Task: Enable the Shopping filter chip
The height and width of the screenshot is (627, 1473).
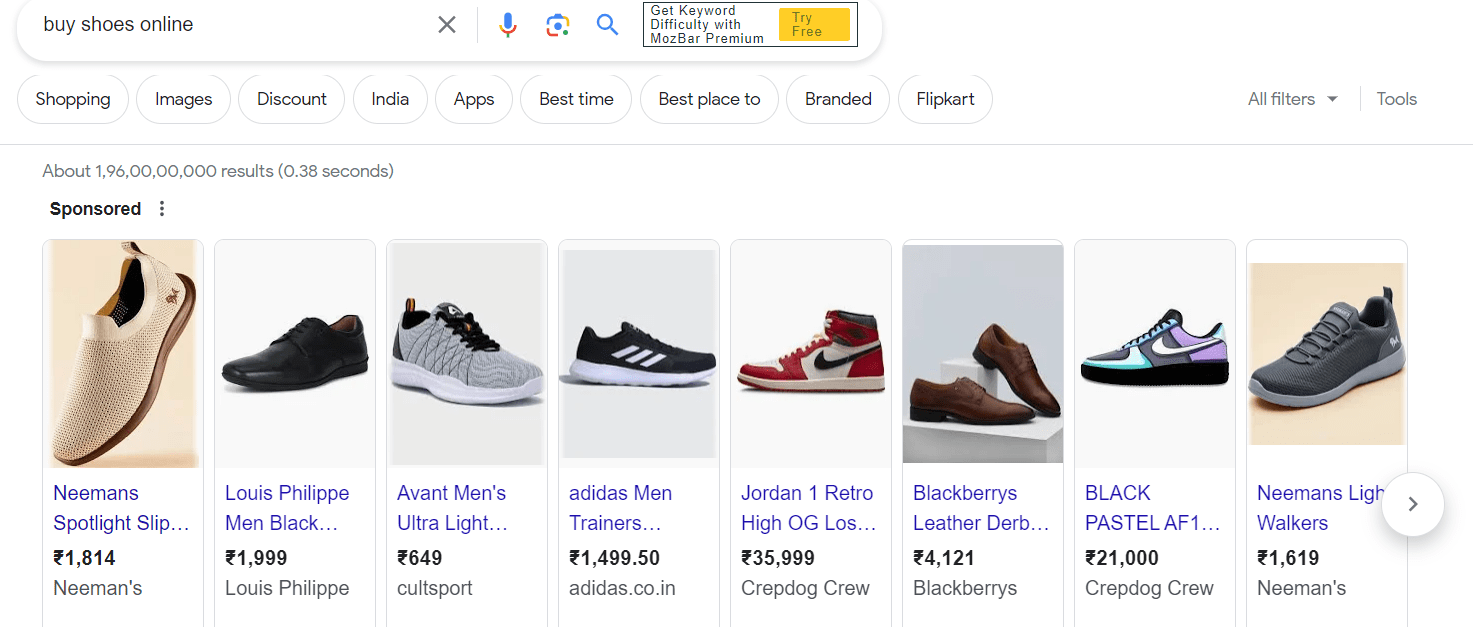Action: pyautogui.click(x=72, y=99)
